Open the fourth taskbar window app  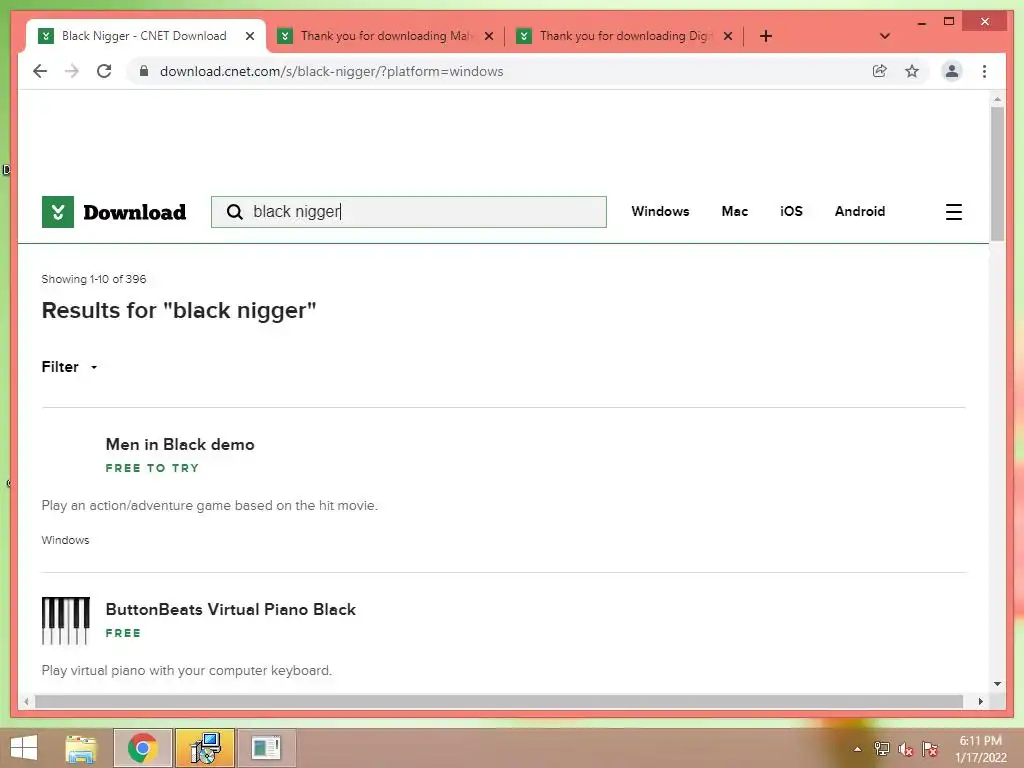click(266, 748)
